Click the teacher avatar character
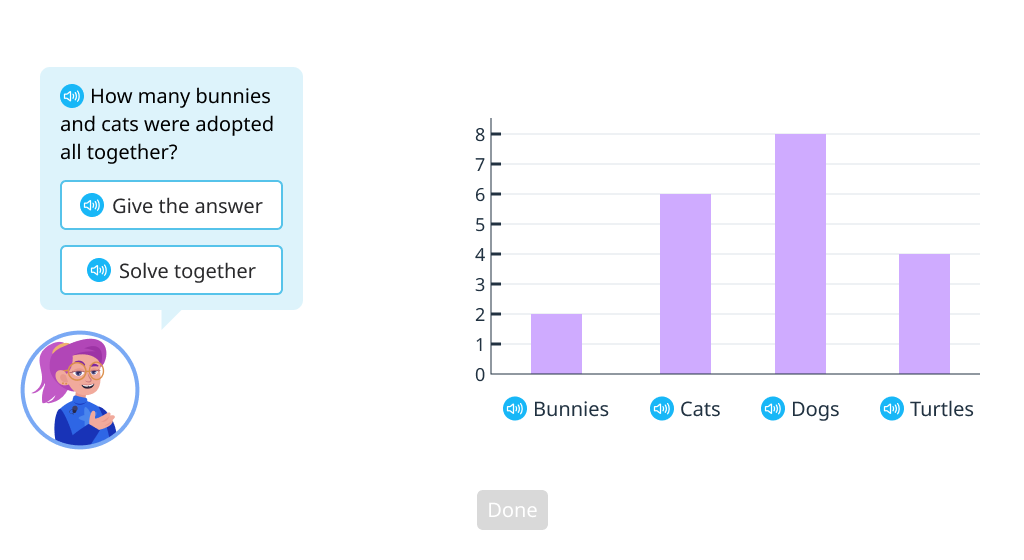The height and width of the screenshot is (560, 1024). pos(80,391)
